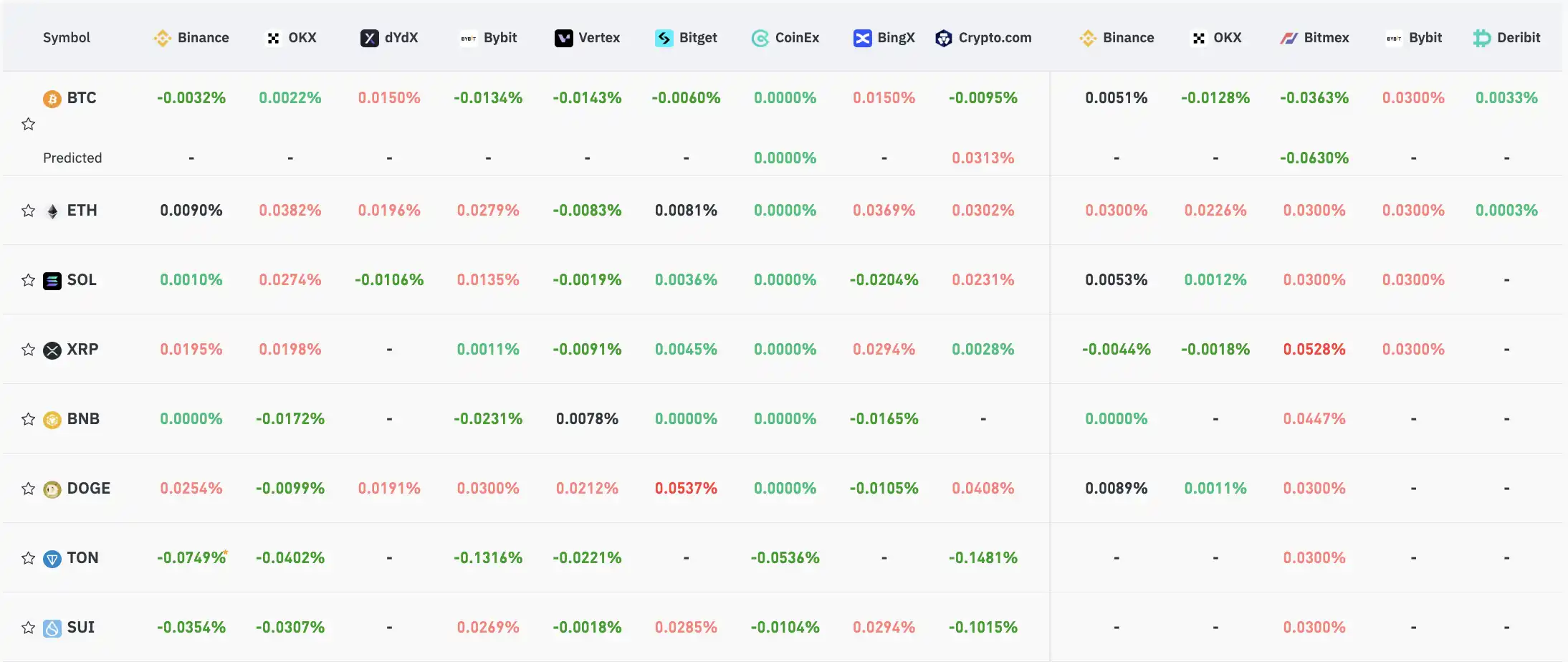Favorite BTC with the star toggle

tap(29, 125)
